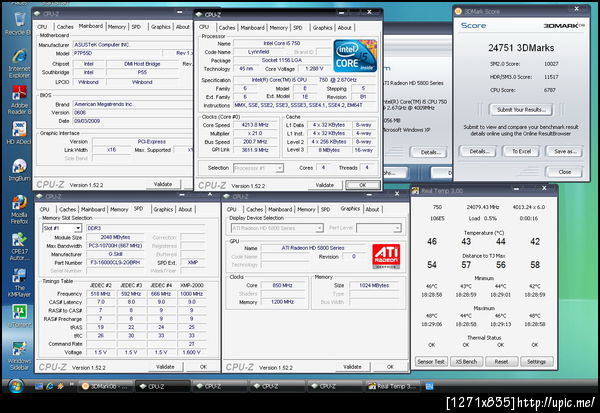Click Validate in SPD CPU-Z window
The height and width of the screenshot is (413, 600).
pyautogui.click(x=165, y=367)
